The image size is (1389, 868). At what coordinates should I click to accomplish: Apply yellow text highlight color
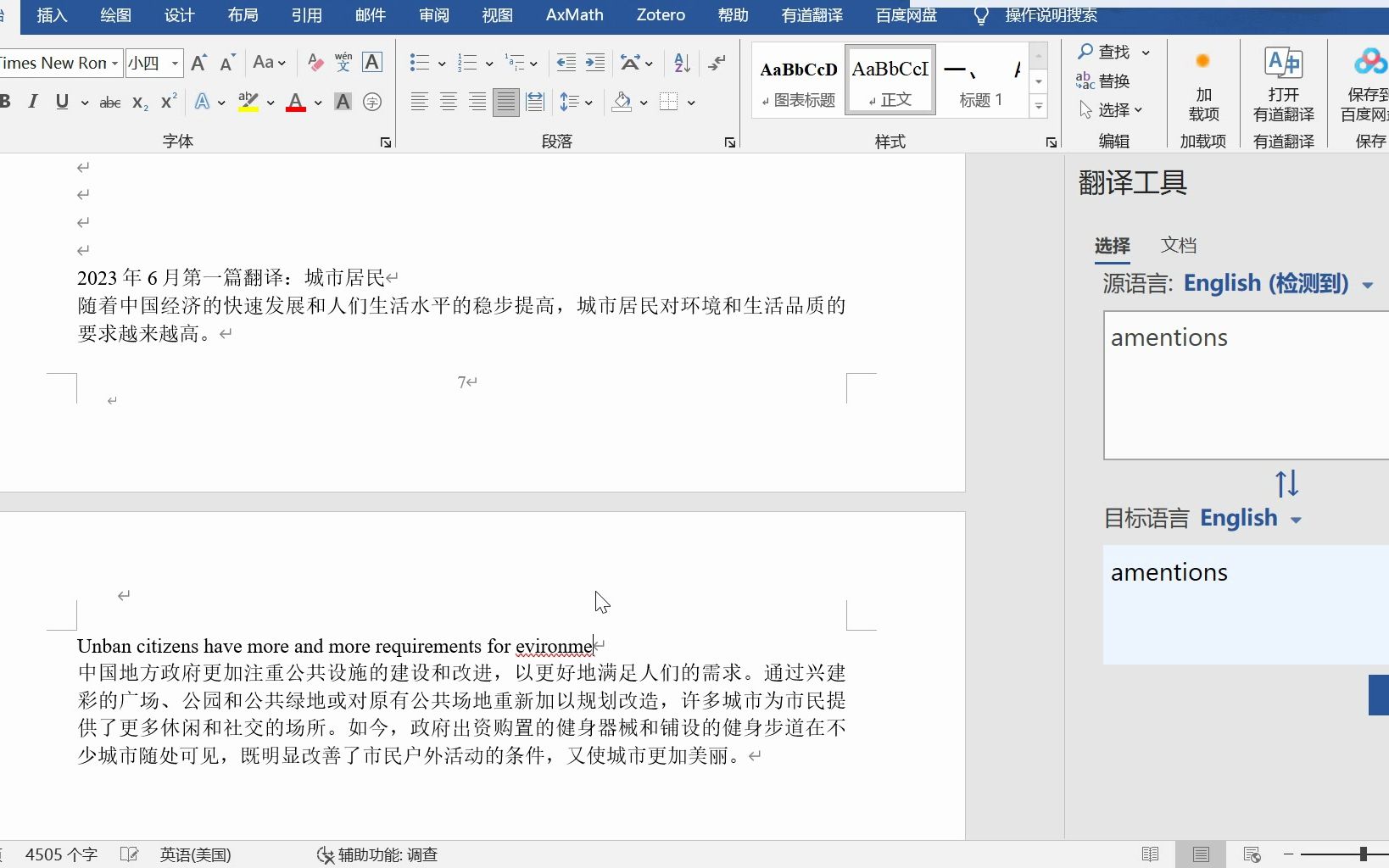248,103
